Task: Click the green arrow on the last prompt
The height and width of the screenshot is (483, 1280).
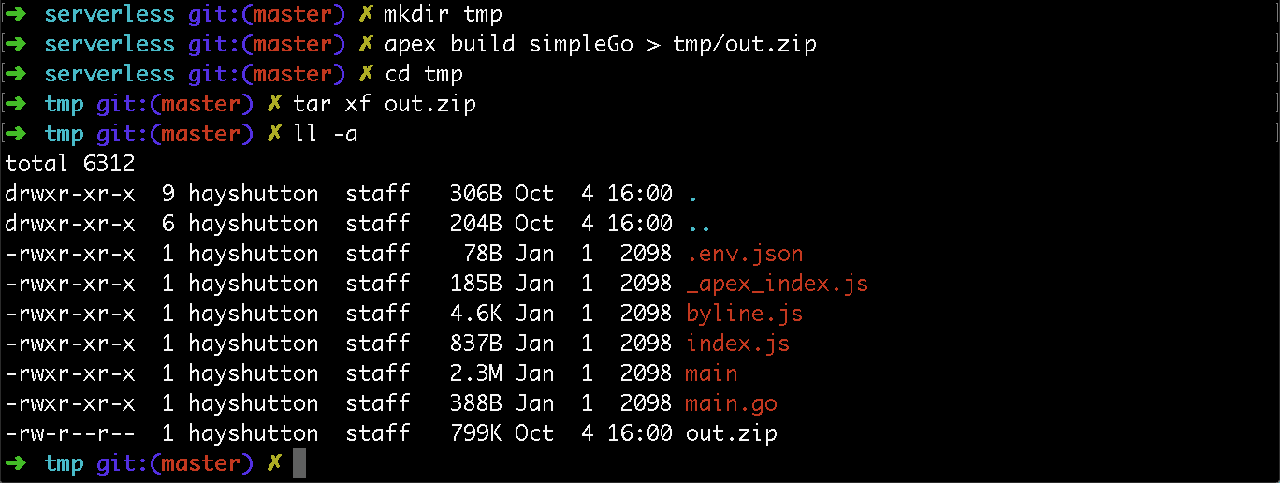Action: pyautogui.click(x=19, y=464)
